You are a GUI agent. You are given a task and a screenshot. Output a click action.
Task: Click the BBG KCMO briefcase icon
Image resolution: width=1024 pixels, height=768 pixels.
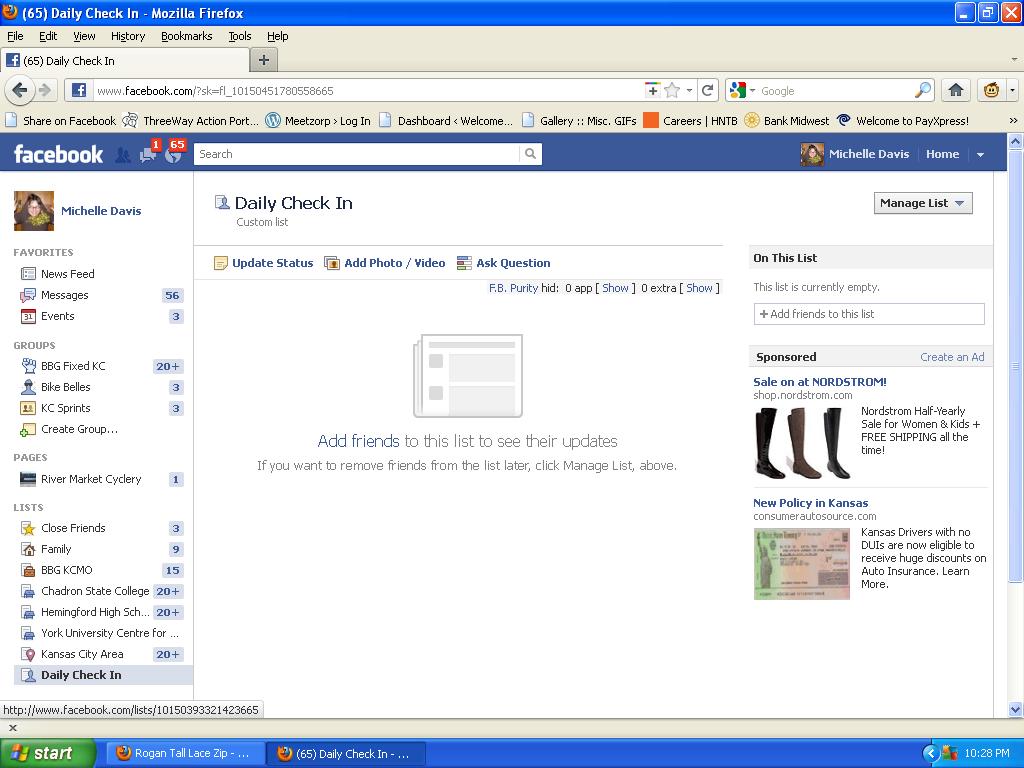pyautogui.click(x=28, y=570)
